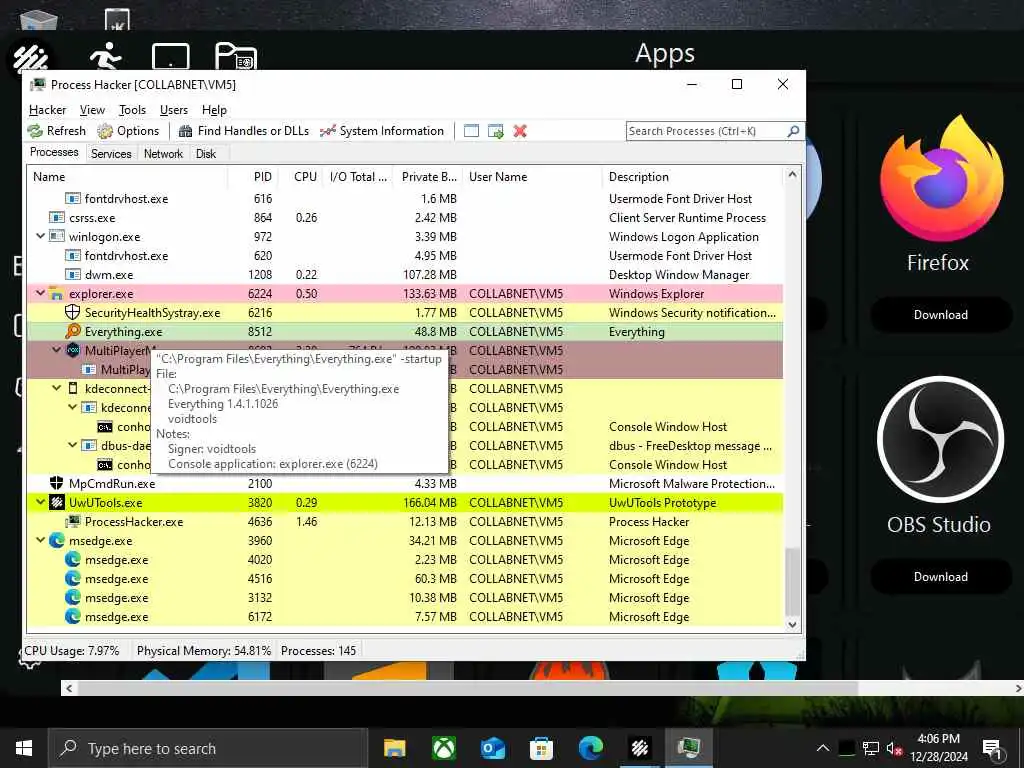Sort by the Description column header

(692, 177)
